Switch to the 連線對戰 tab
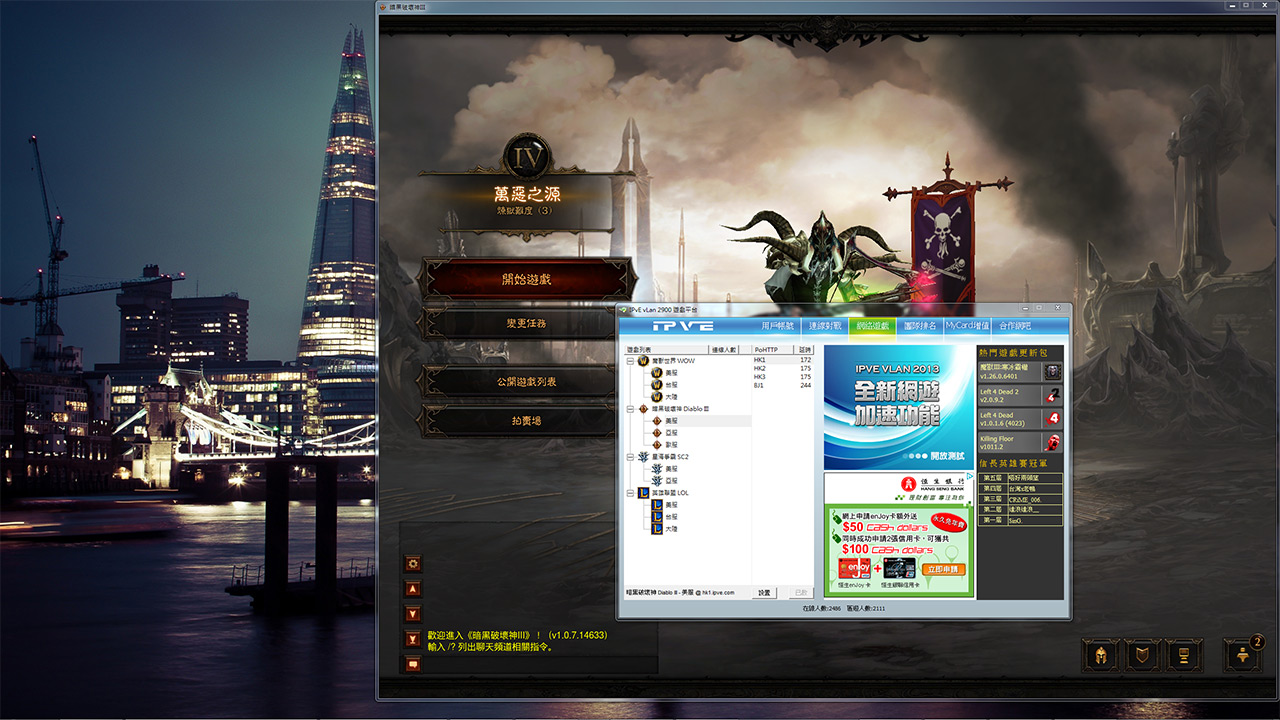 [x=824, y=326]
